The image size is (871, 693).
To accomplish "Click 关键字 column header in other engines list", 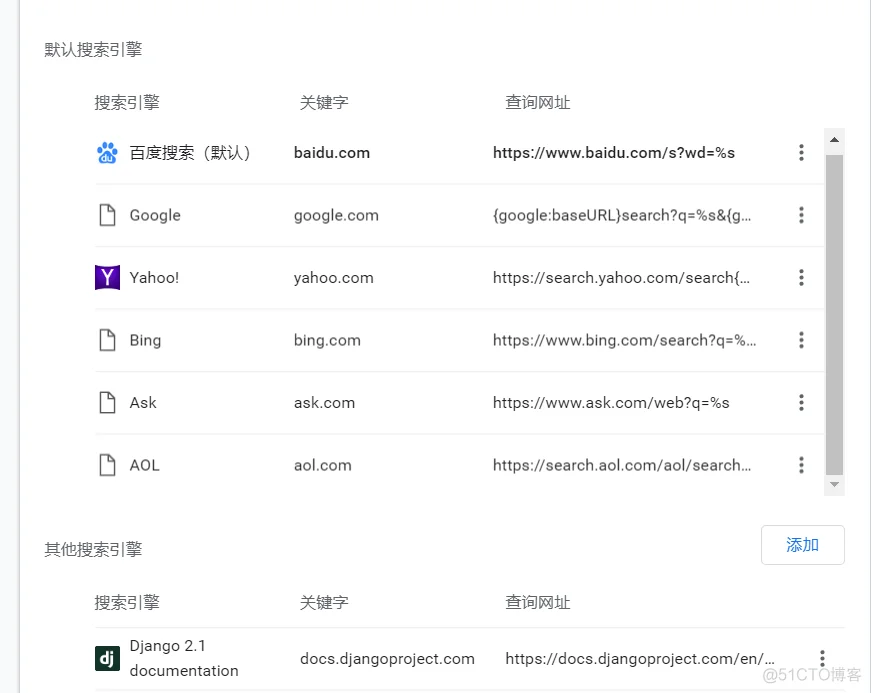I will (324, 602).
